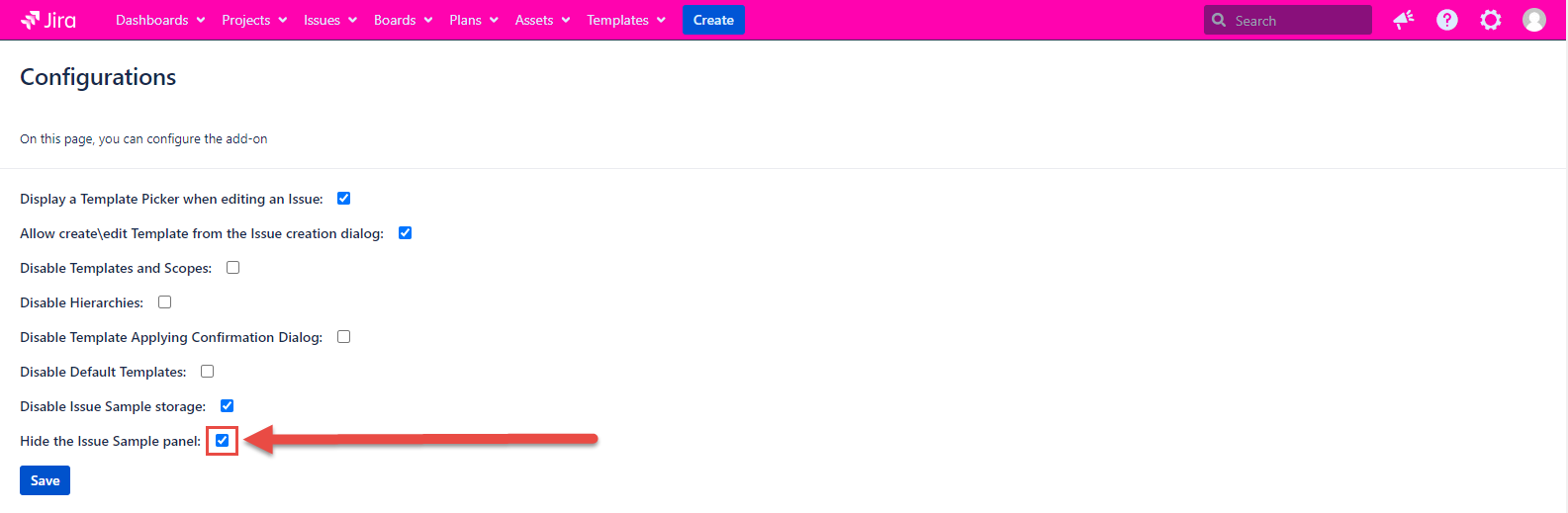Click the Jira logo in header

[48, 20]
